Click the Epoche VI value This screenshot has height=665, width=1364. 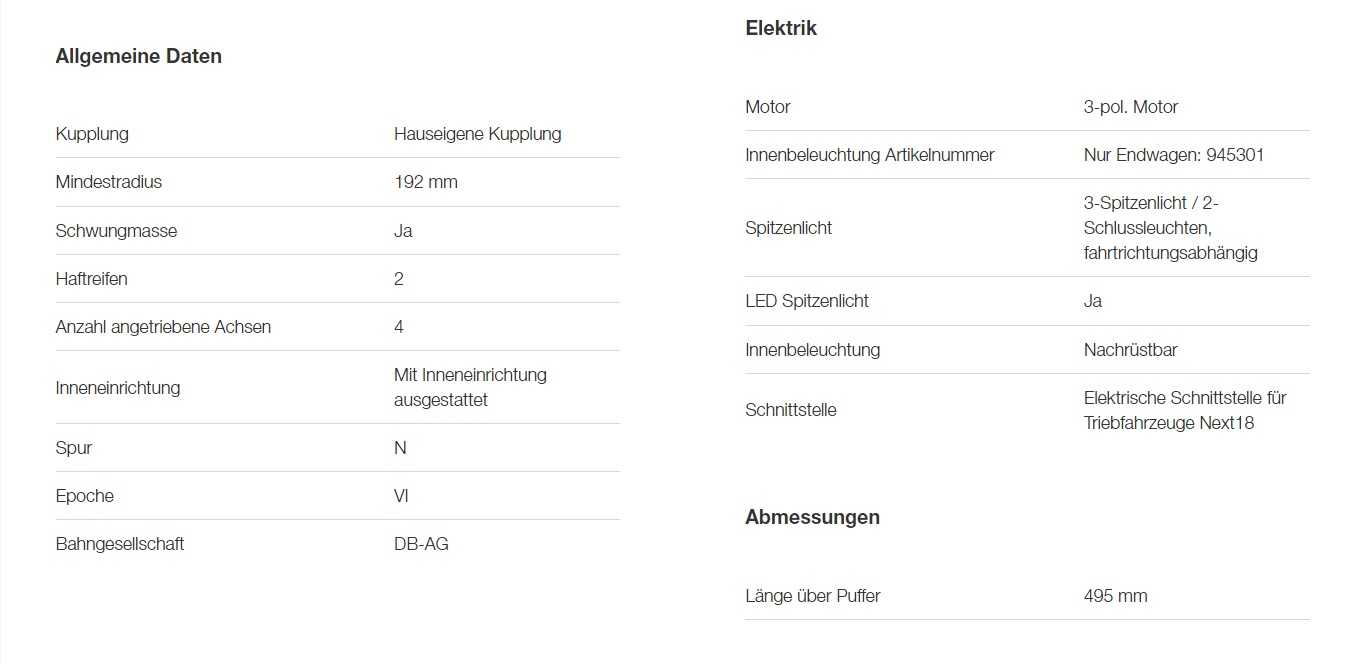(x=401, y=496)
